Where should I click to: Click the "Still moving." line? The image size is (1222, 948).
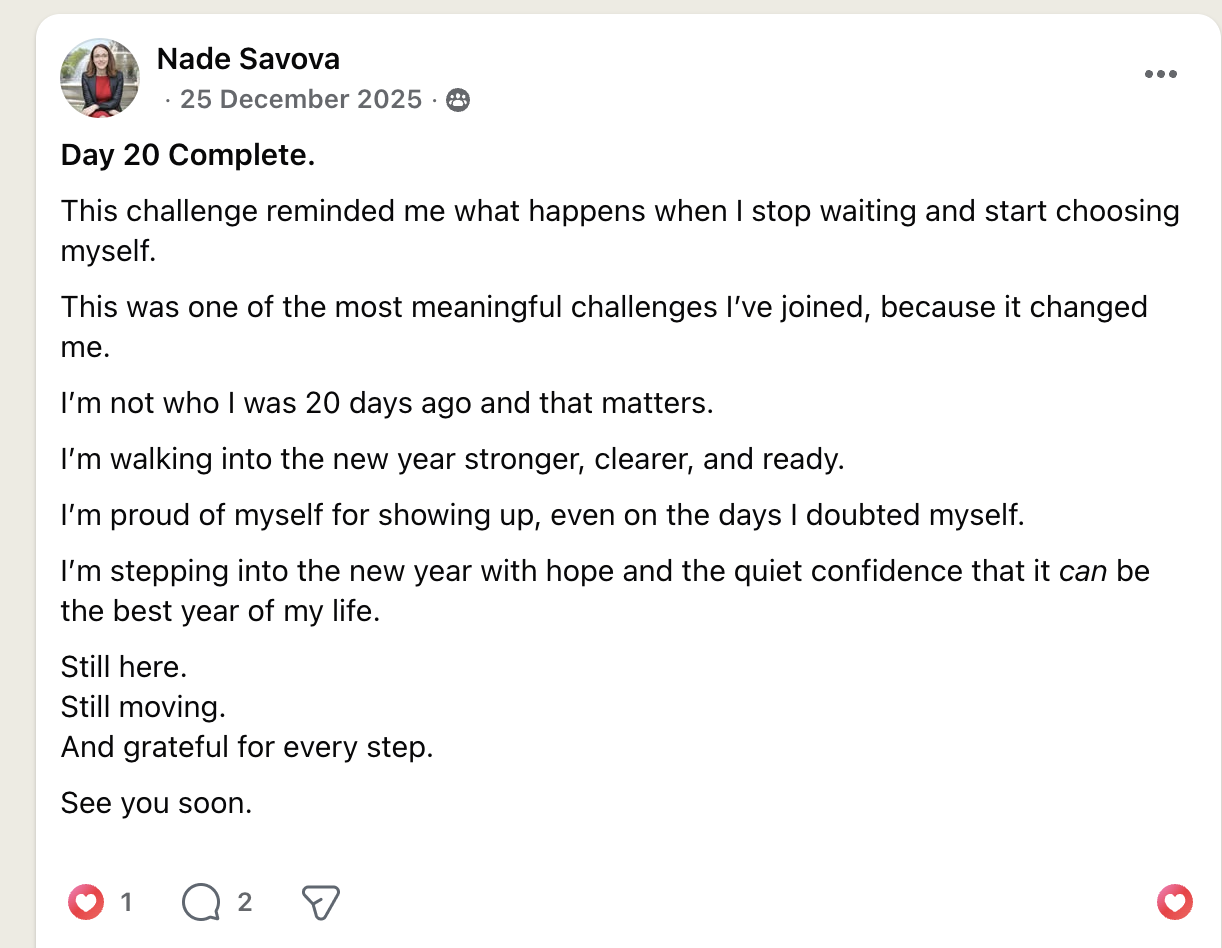[143, 707]
